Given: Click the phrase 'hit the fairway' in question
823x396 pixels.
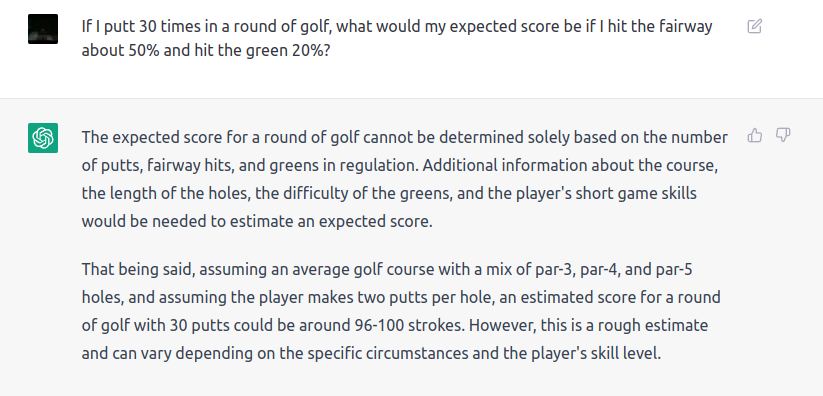Looking at the screenshot, I should [x=659, y=26].
